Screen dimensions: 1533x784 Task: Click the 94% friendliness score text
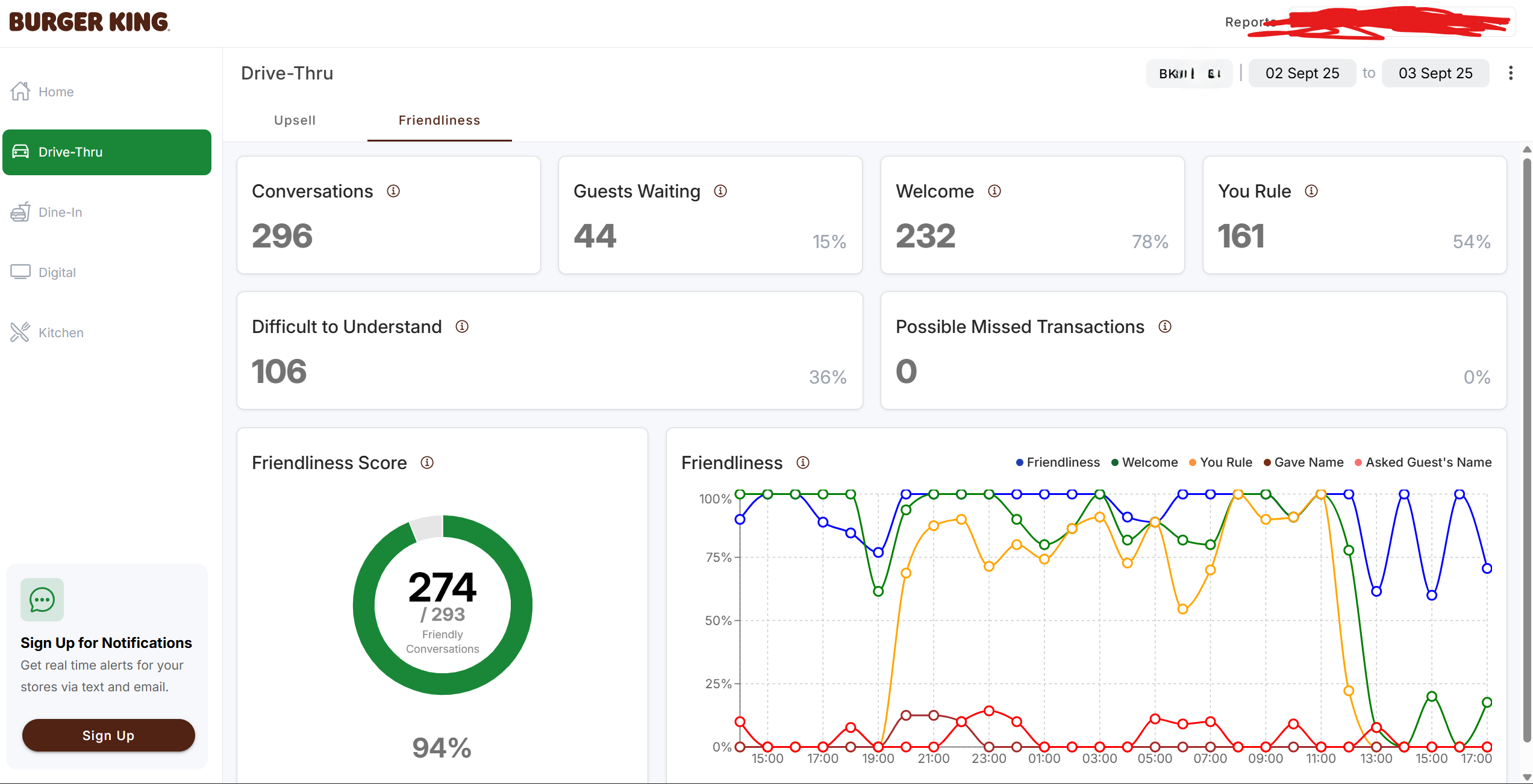(442, 748)
